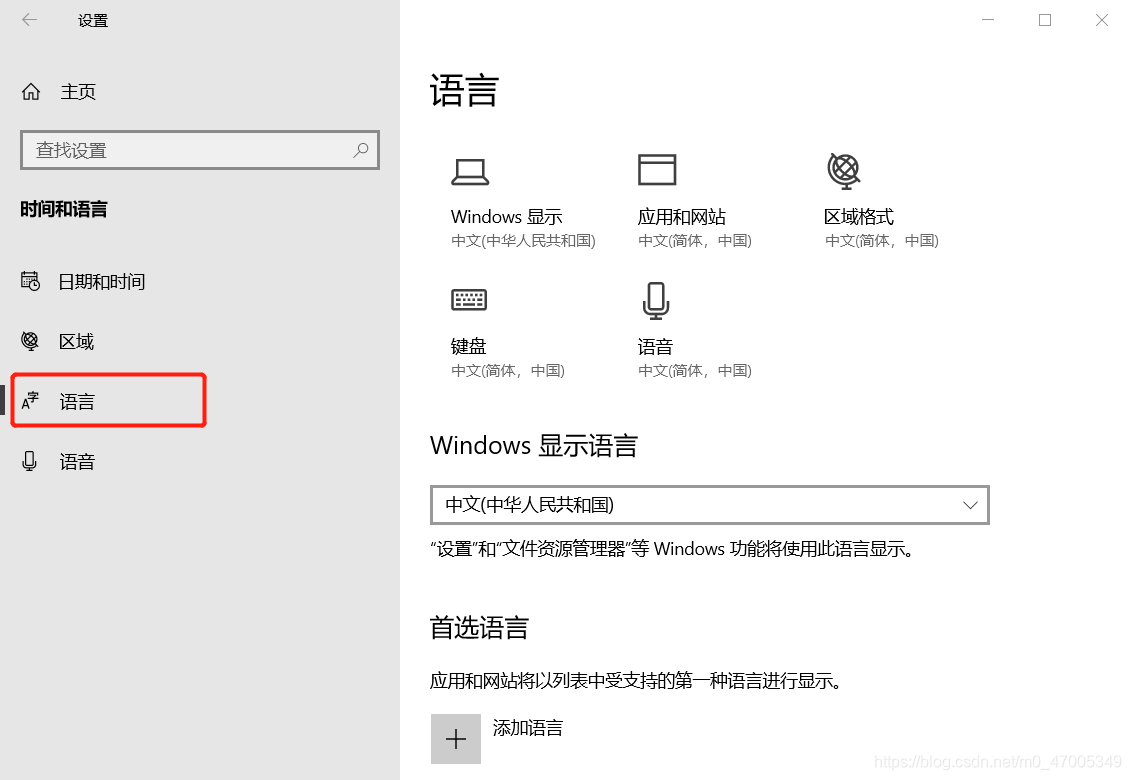The width and height of the screenshot is (1131, 780).
Task: Open the 日期和时间 settings page
Action: click(x=102, y=281)
